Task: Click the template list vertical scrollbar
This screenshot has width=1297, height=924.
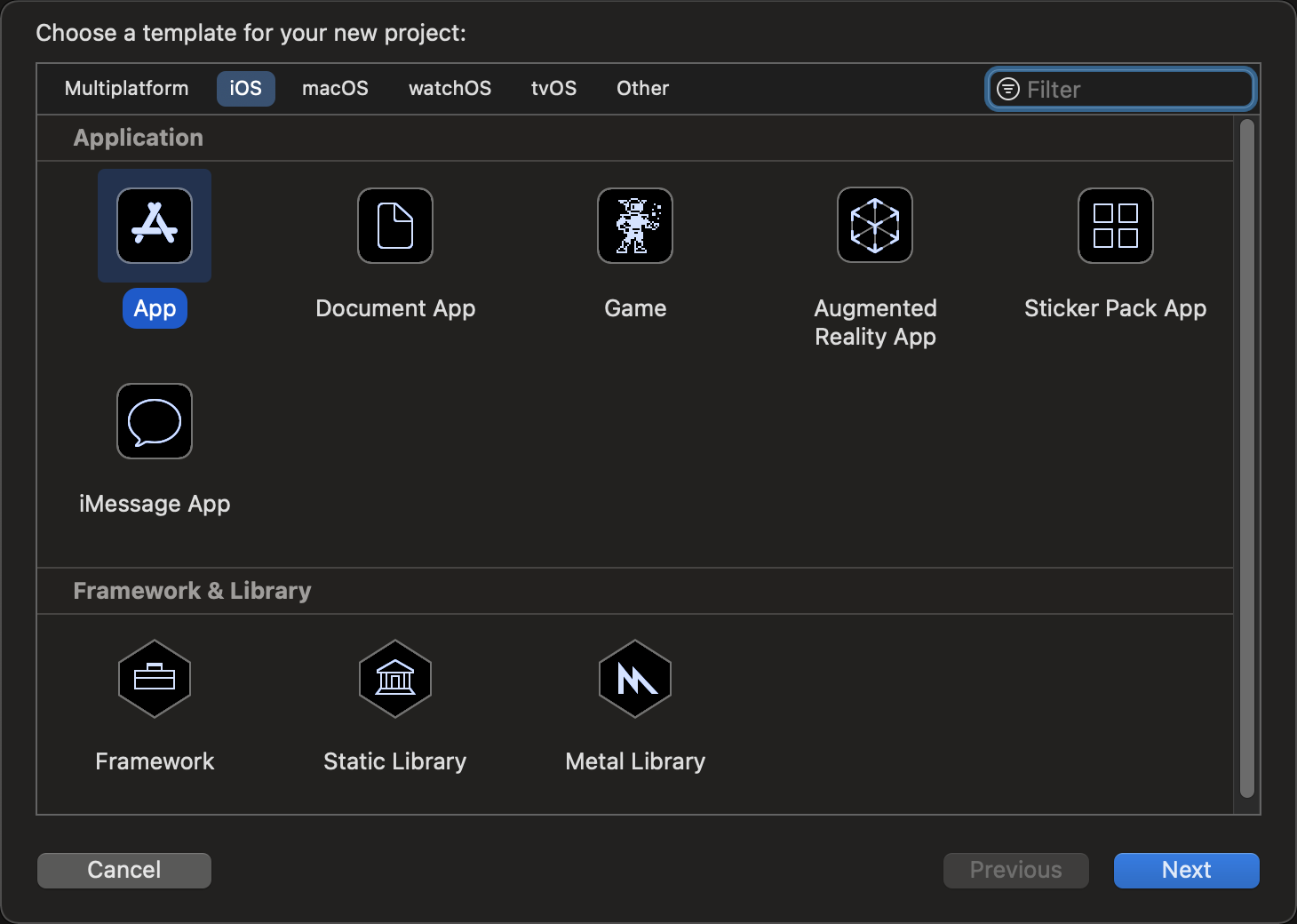Action: [x=1246, y=458]
